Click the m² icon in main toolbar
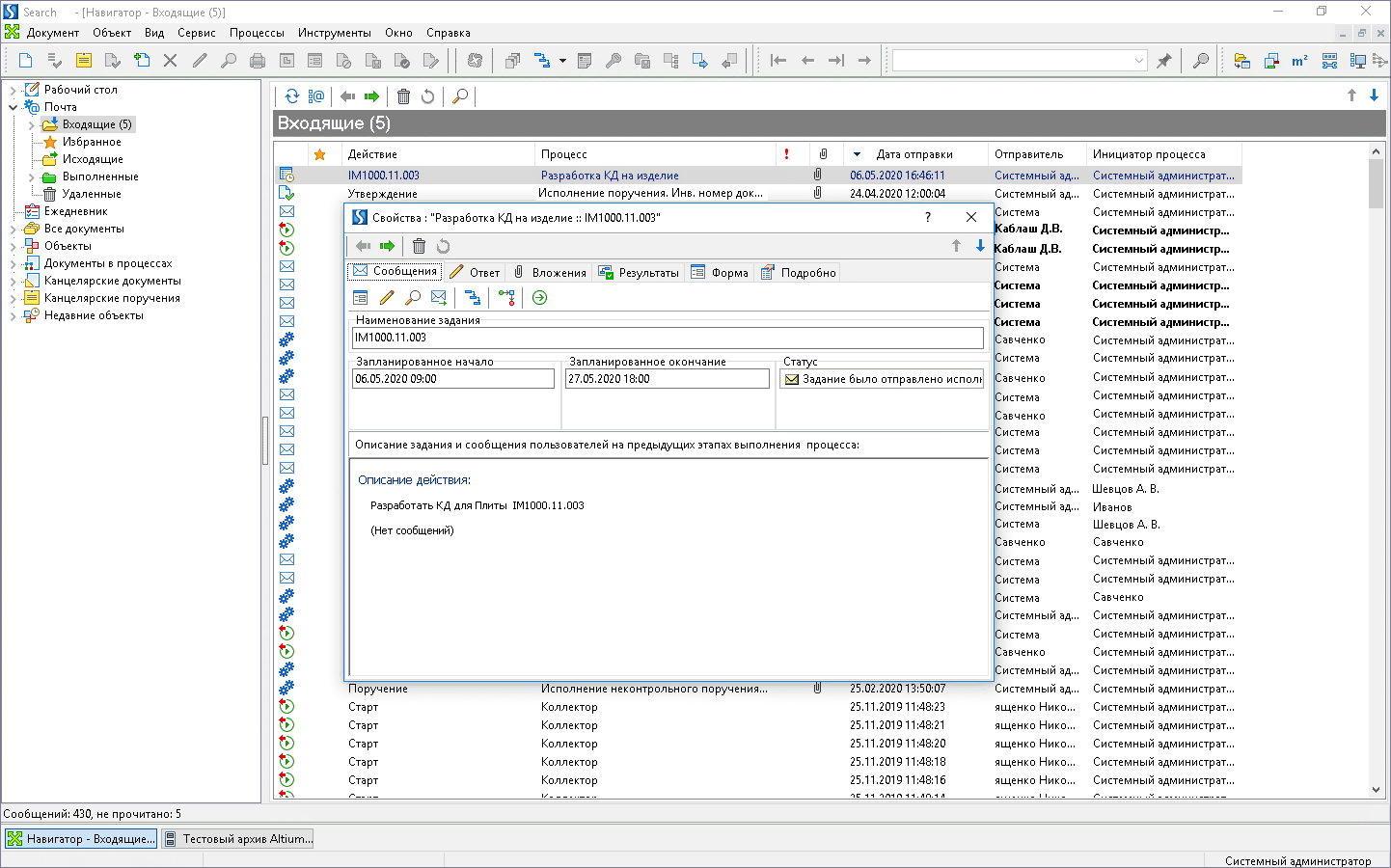The height and width of the screenshot is (868, 1391). tap(1299, 61)
